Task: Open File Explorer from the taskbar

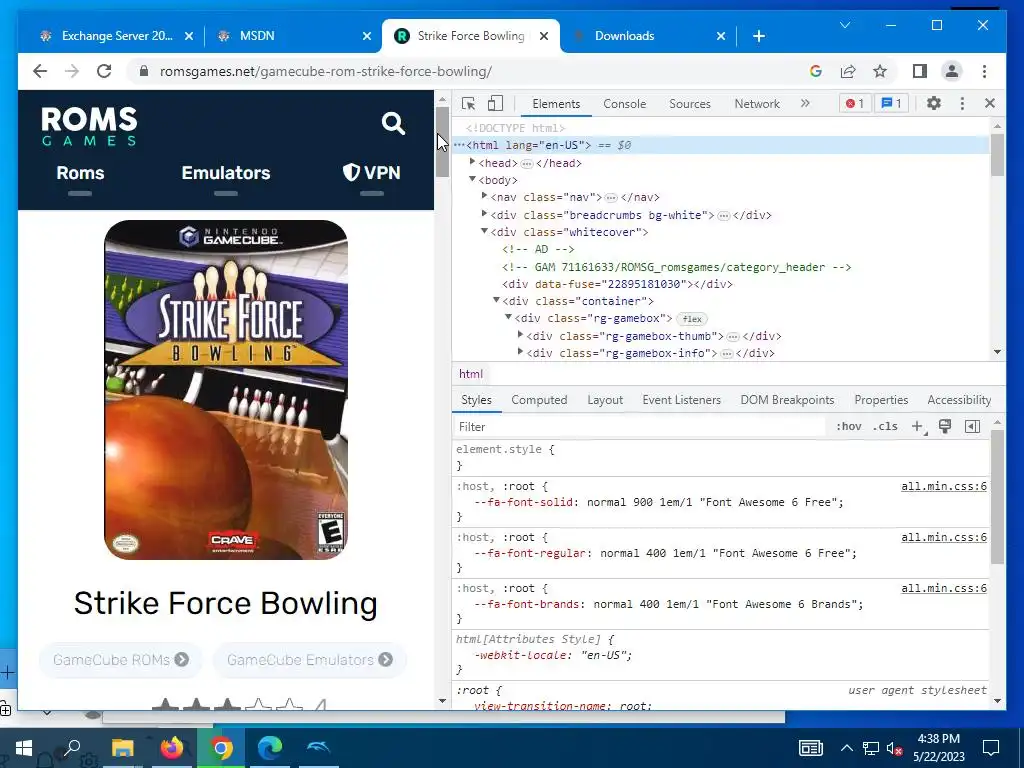Action: pyautogui.click(x=122, y=748)
